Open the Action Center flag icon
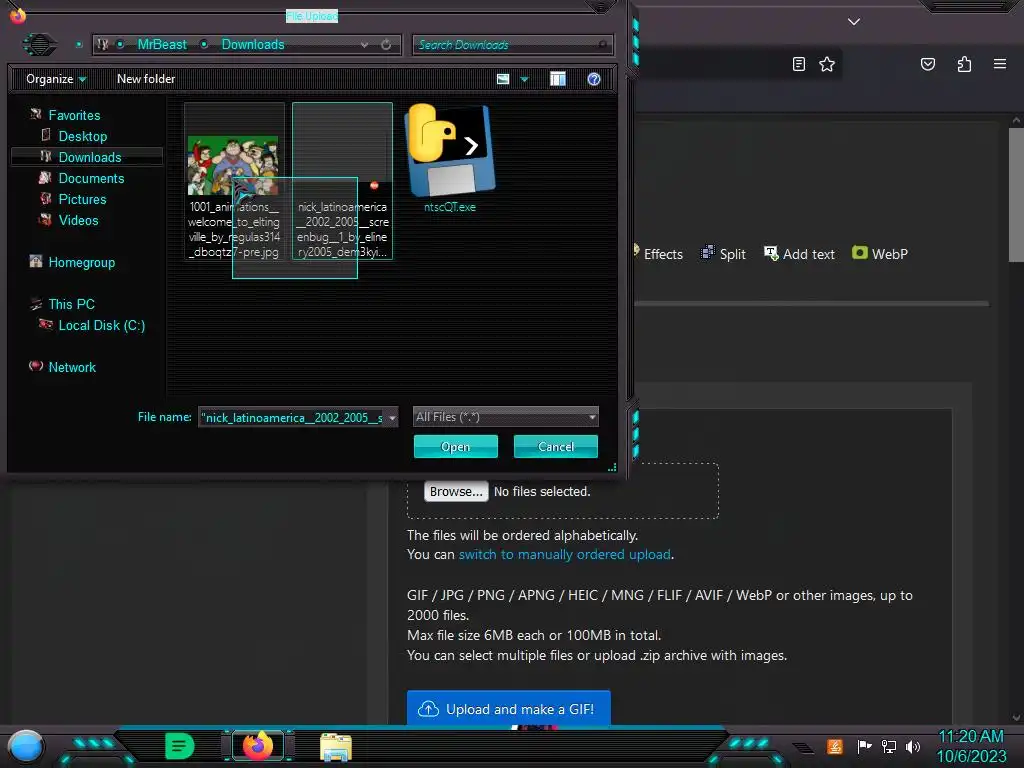 pos(864,746)
